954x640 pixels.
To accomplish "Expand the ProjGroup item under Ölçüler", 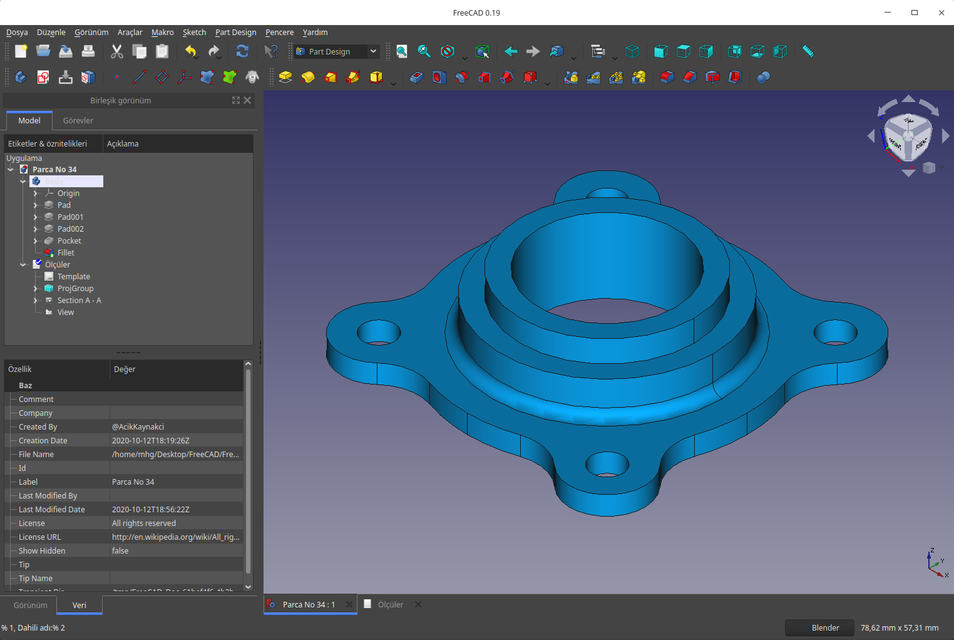I will [35, 288].
